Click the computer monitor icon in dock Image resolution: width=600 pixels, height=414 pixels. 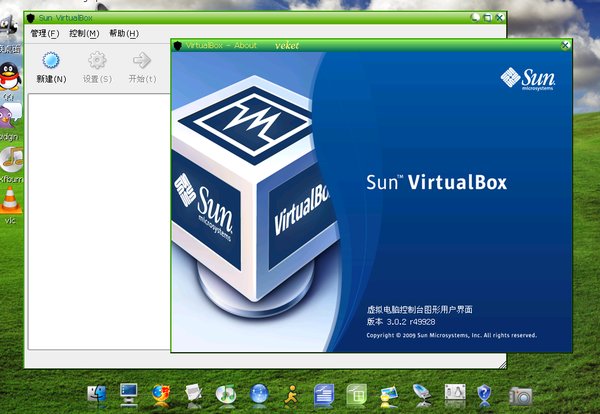click(x=129, y=394)
